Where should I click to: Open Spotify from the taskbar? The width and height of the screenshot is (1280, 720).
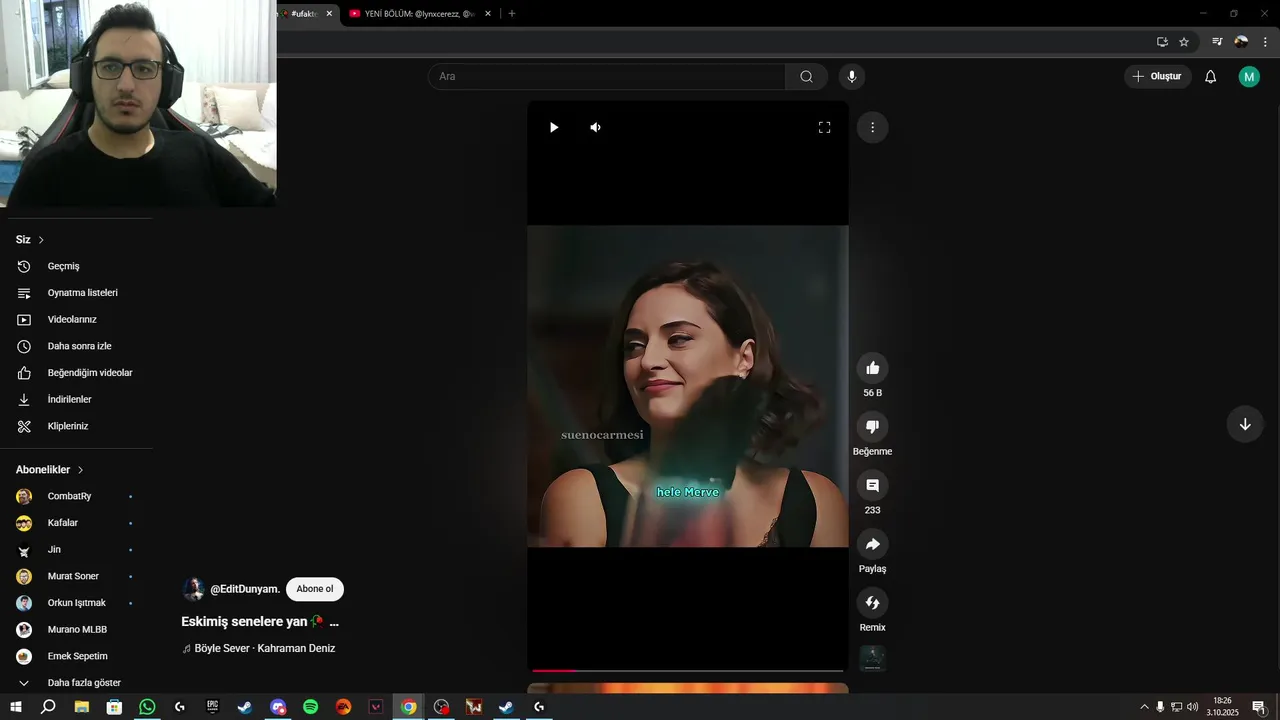click(x=310, y=707)
